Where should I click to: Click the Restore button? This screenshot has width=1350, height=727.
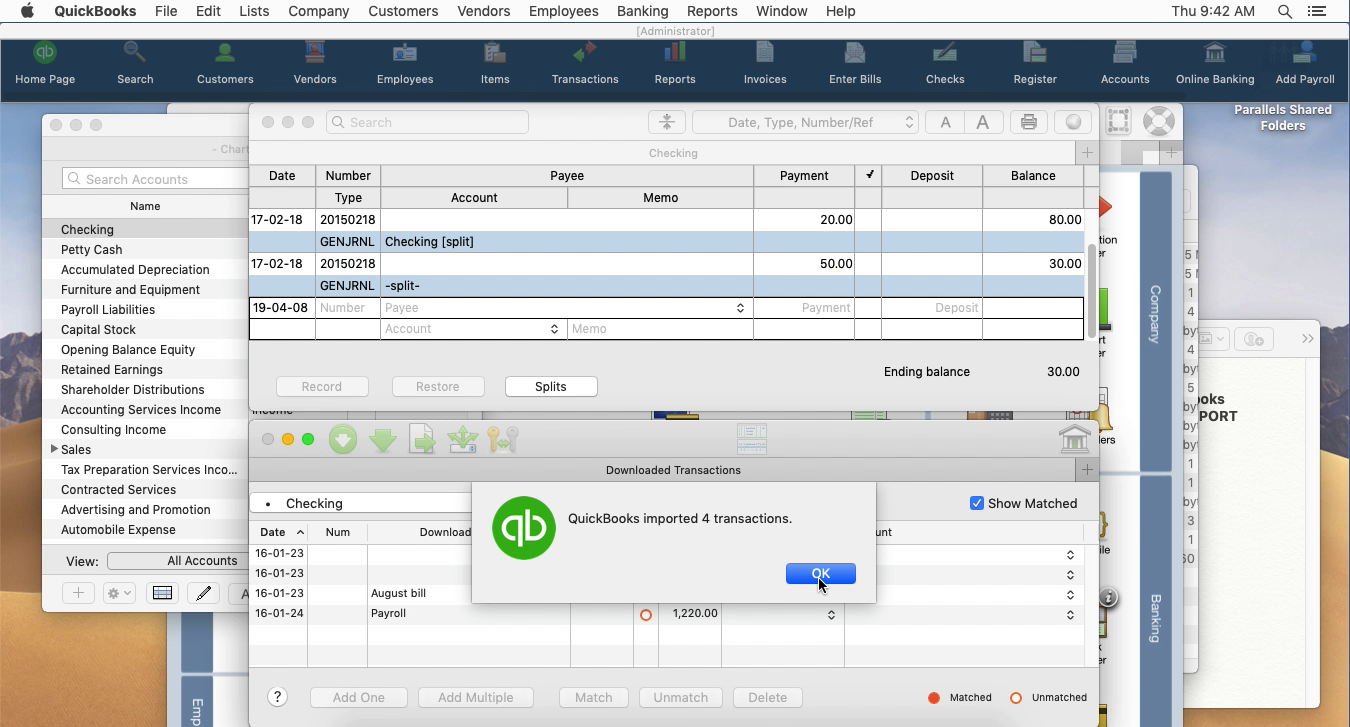(x=438, y=386)
